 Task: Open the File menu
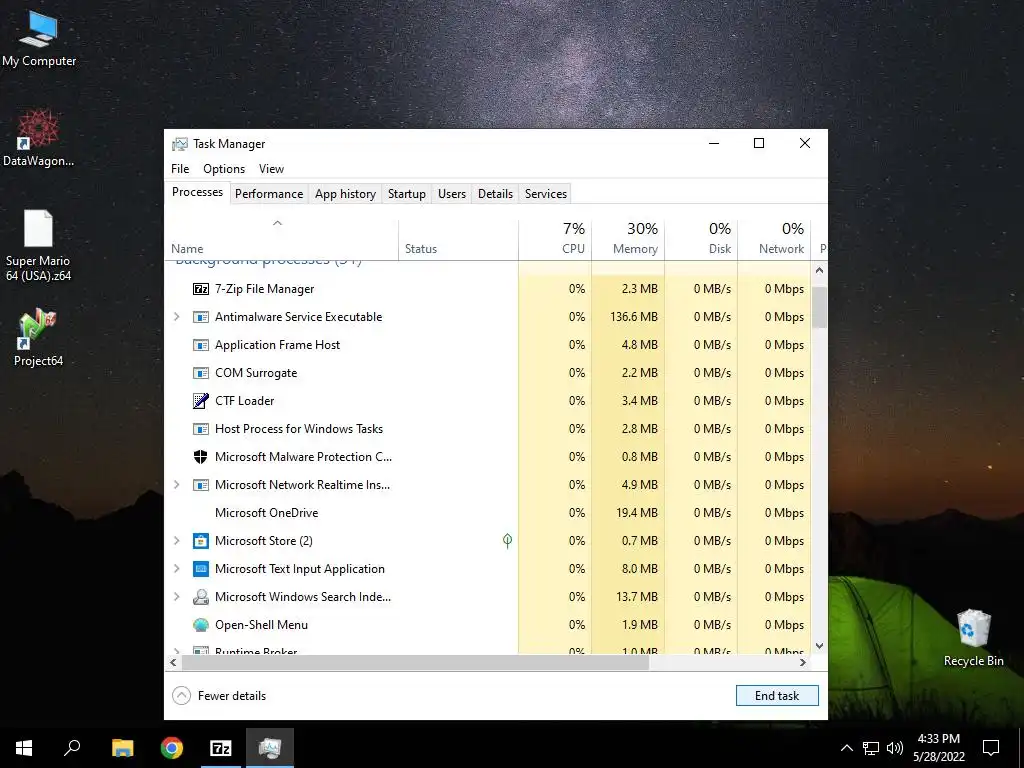click(x=180, y=168)
